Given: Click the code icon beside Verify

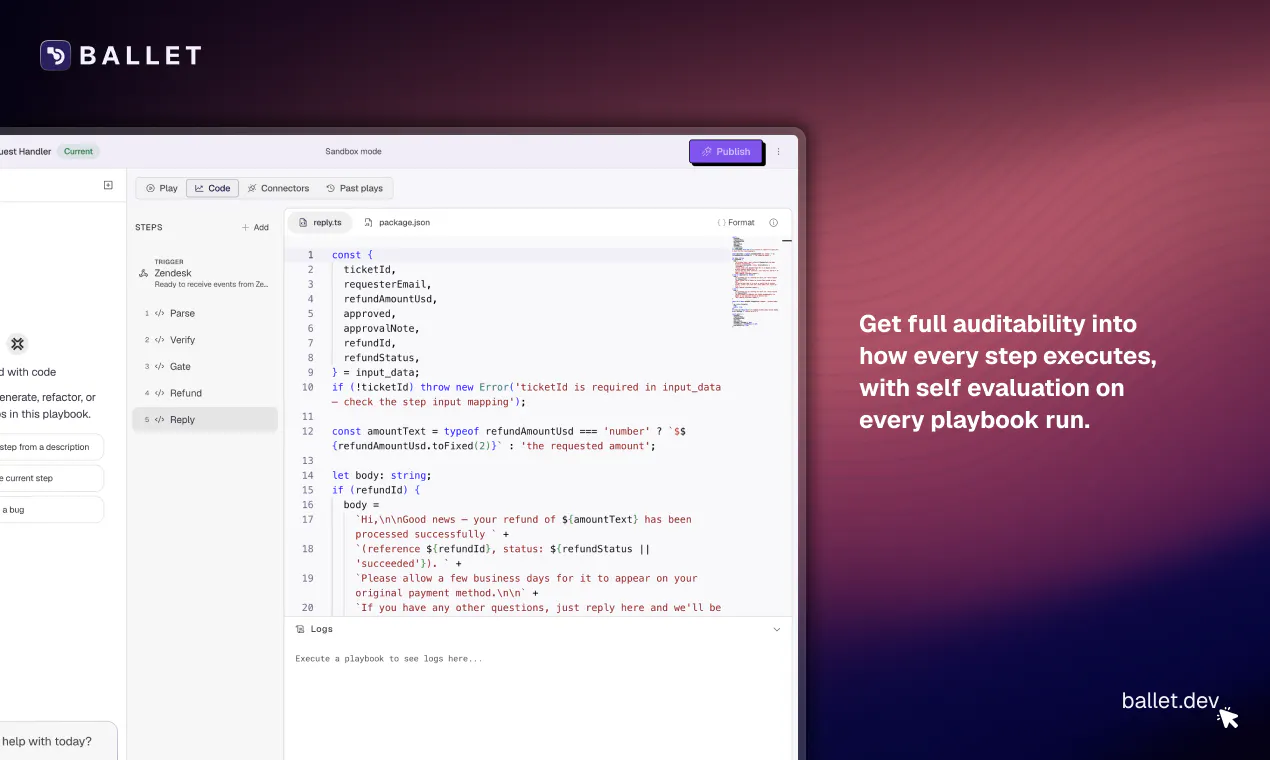Looking at the screenshot, I should click(159, 340).
